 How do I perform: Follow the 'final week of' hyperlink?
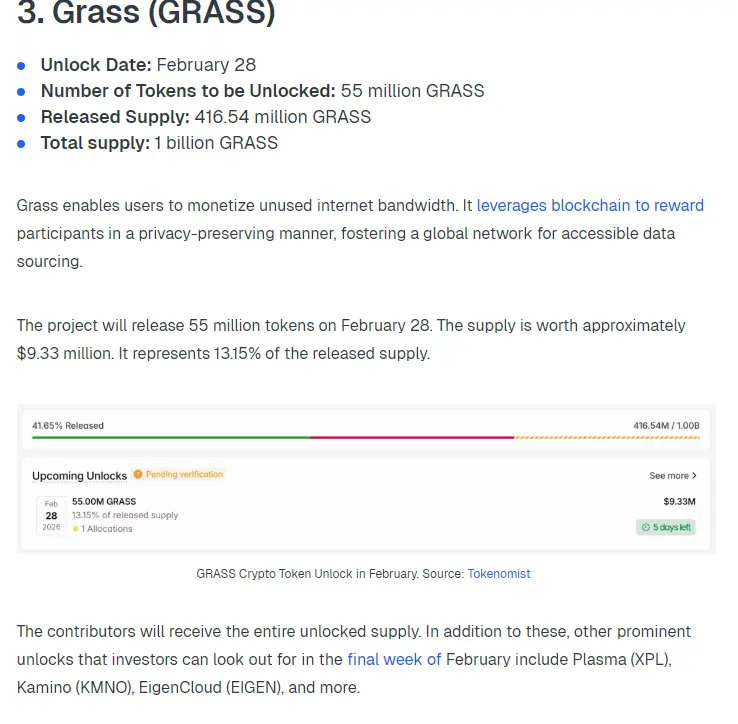tap(394, 660)
